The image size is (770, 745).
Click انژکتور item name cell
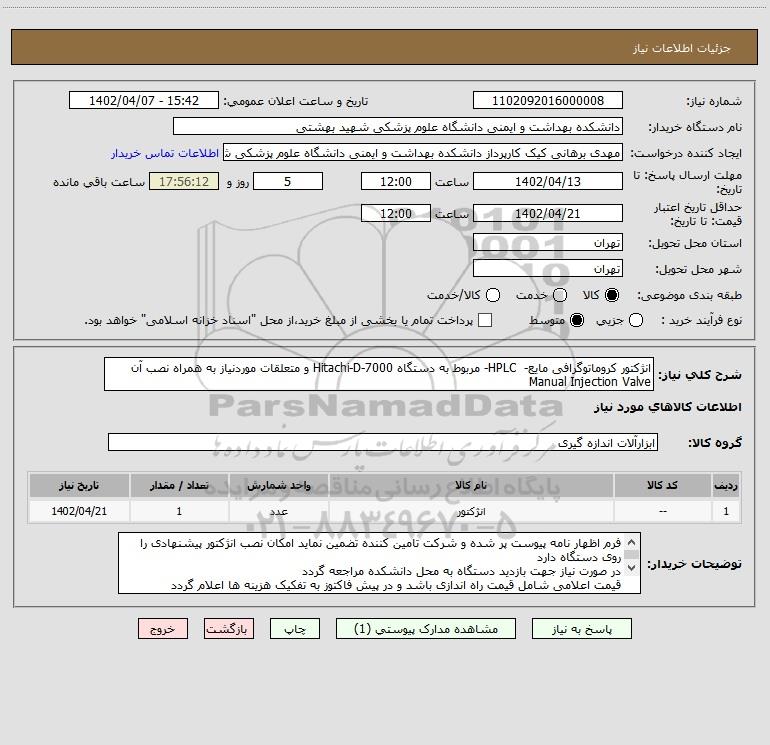(471, 511)
